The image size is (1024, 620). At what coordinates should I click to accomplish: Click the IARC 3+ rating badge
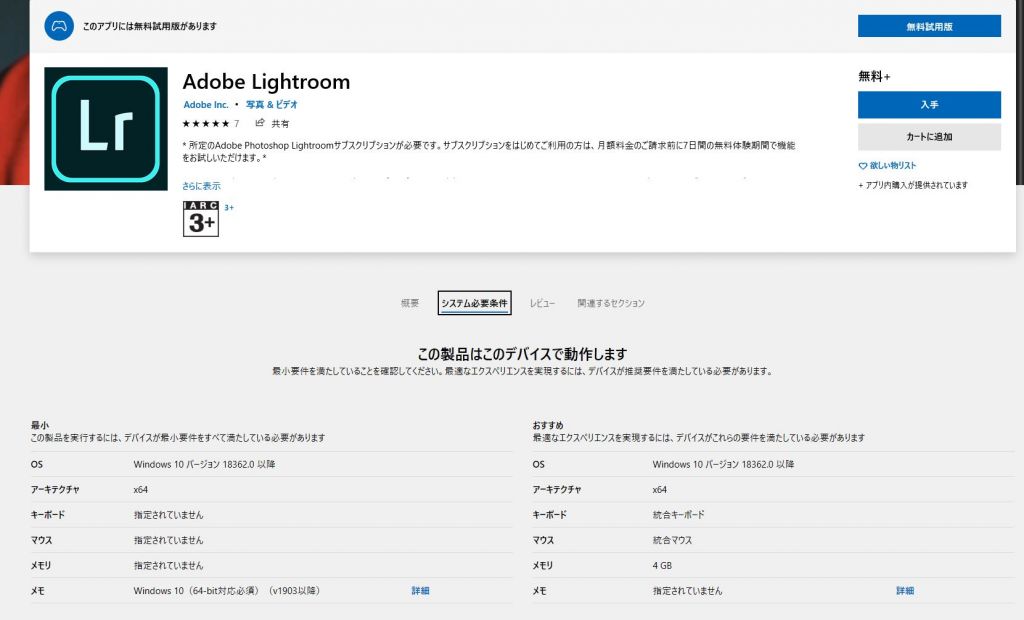coord(200,218)
